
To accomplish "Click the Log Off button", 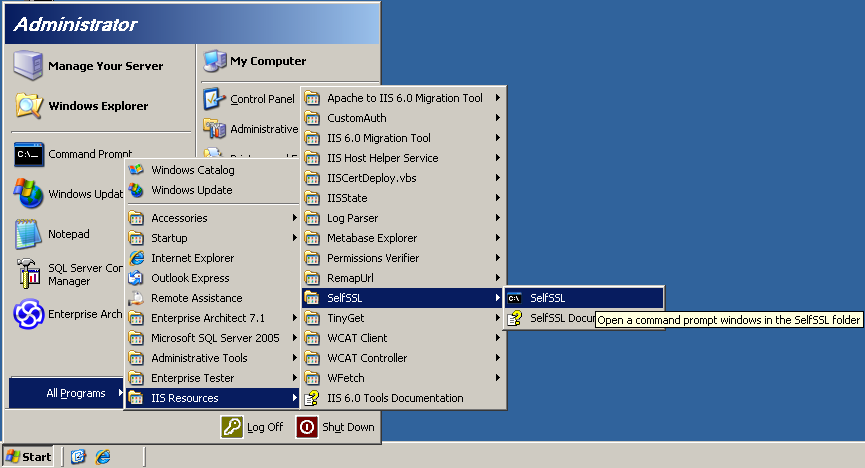I will point(253,427).
